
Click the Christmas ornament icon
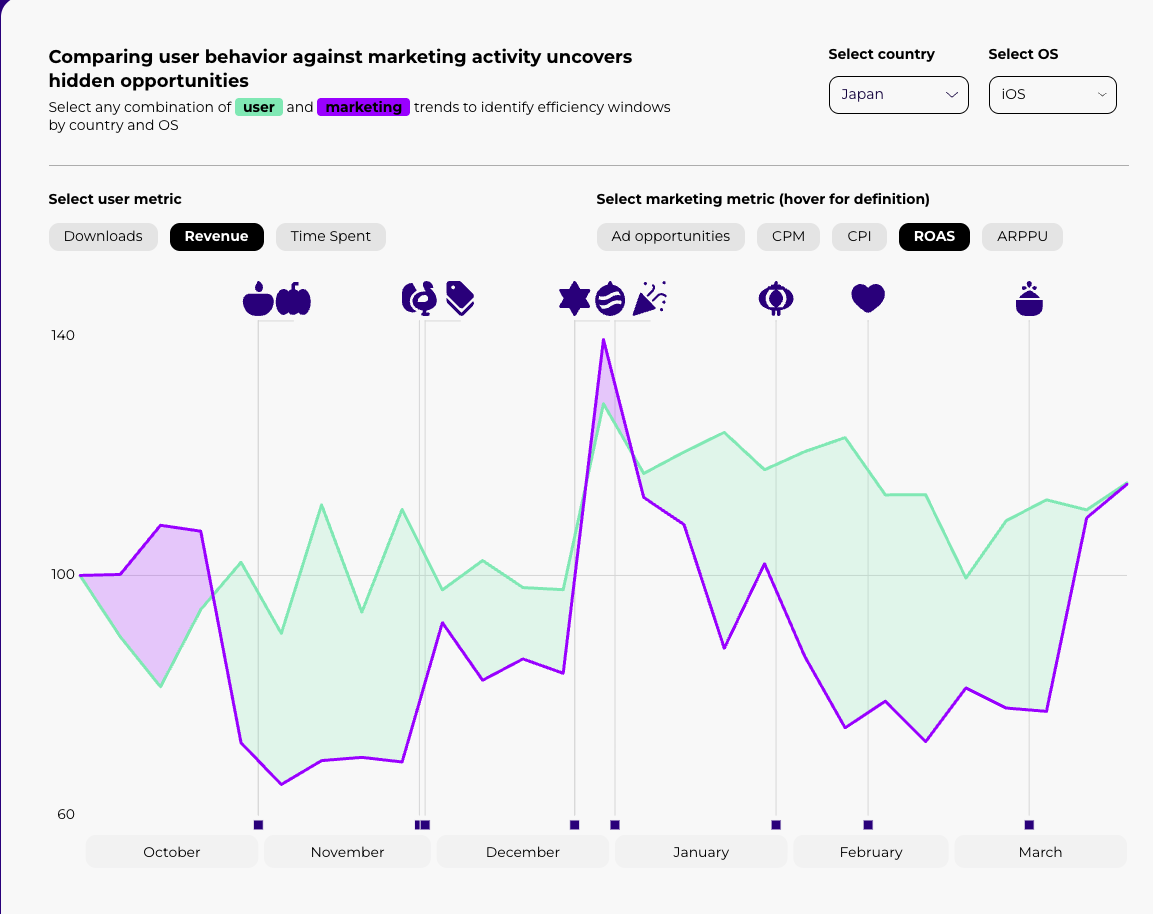610,298
